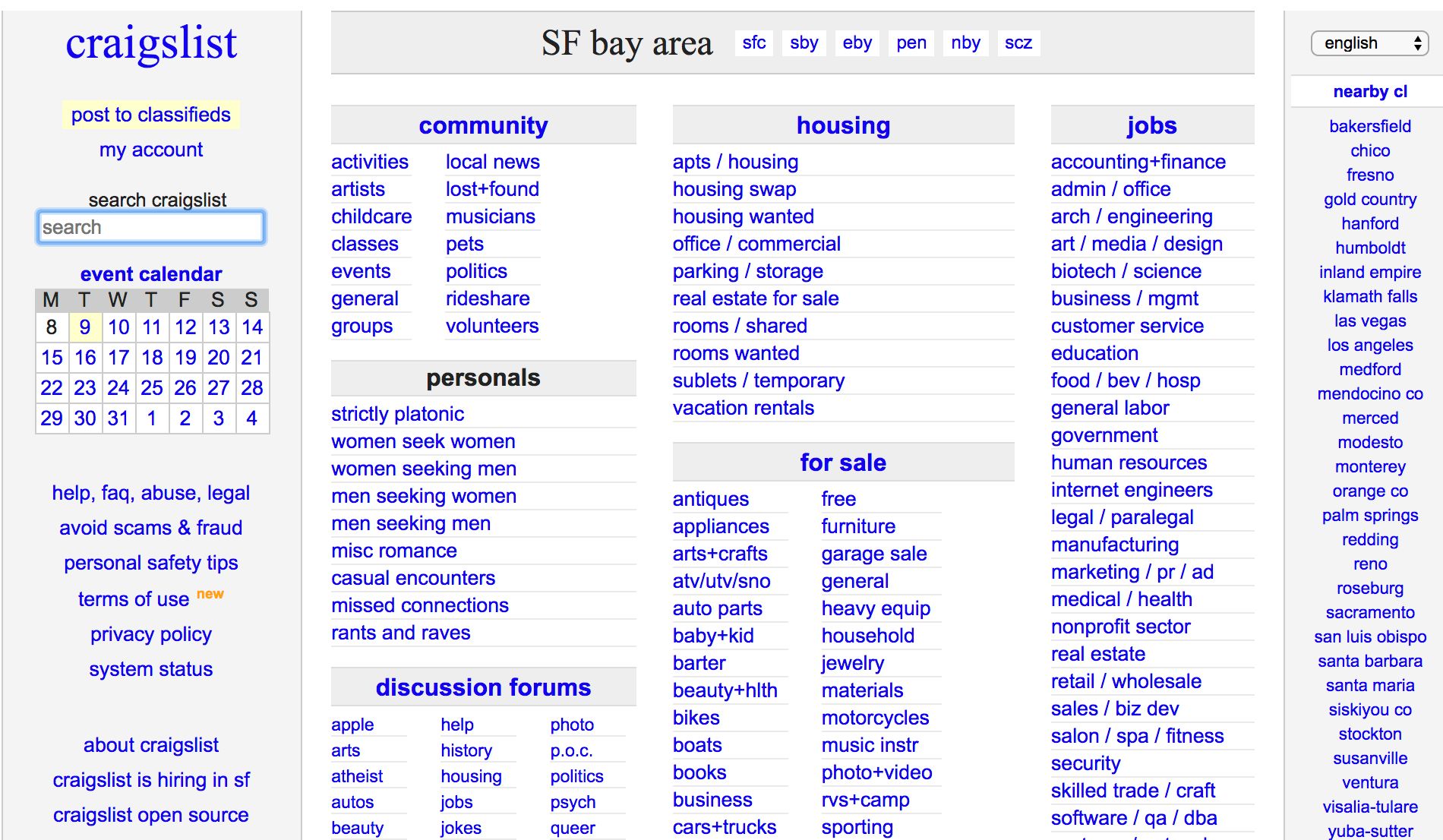
Task: Open lost+found category
Action: (x=492, y=189)
